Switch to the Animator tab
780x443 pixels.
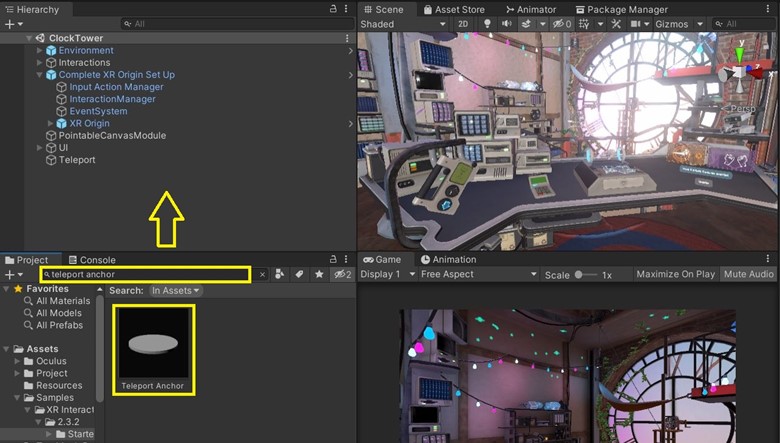(x=531, y=9)
